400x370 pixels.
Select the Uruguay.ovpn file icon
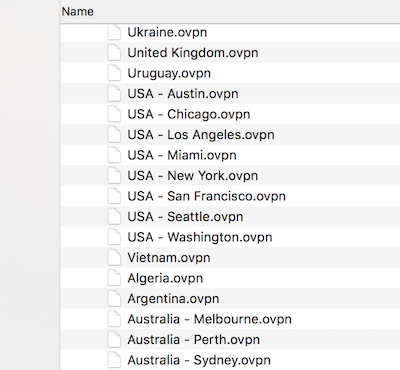[x=114, y=73]
